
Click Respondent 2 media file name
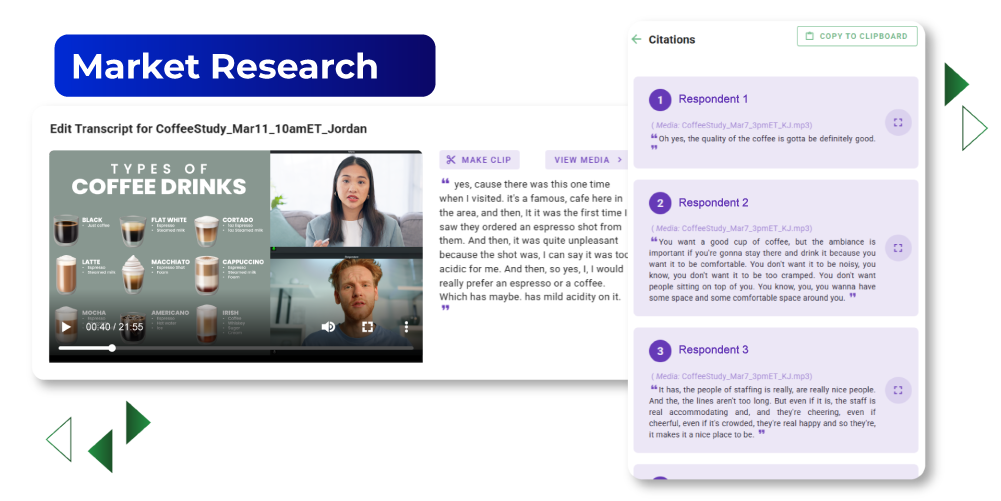coord(732,228)
